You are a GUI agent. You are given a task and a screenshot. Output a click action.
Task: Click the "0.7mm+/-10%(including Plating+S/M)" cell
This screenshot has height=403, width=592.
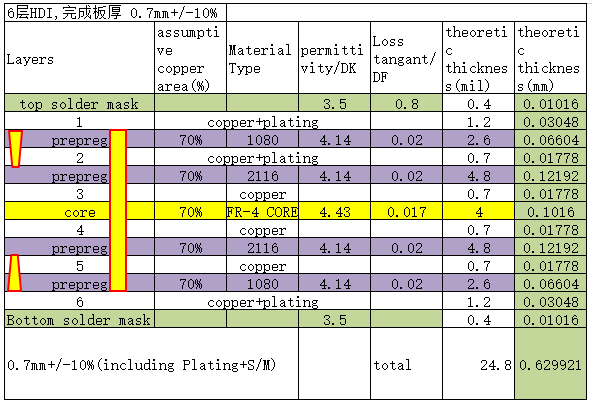pyautogui.click(x=151, y=364)
